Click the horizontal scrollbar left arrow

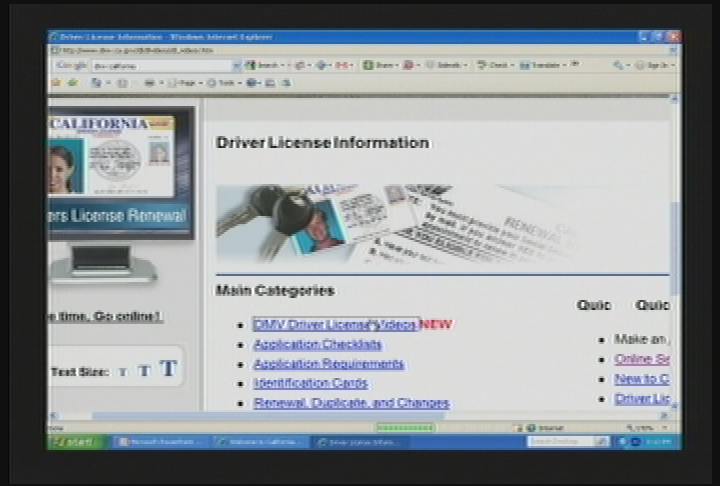53,416
